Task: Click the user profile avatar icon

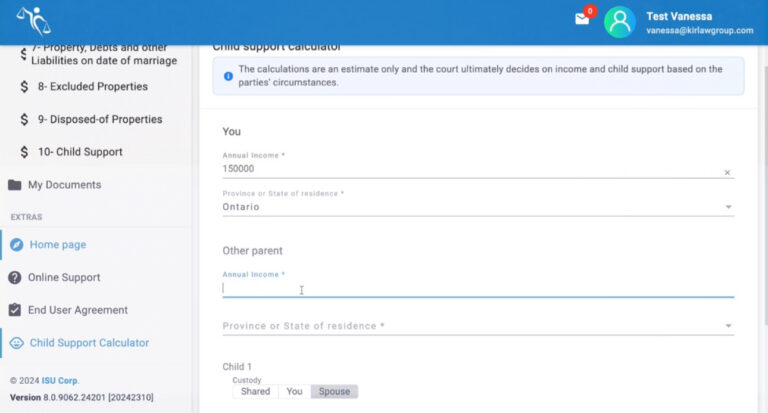Action: coord(620,22)
